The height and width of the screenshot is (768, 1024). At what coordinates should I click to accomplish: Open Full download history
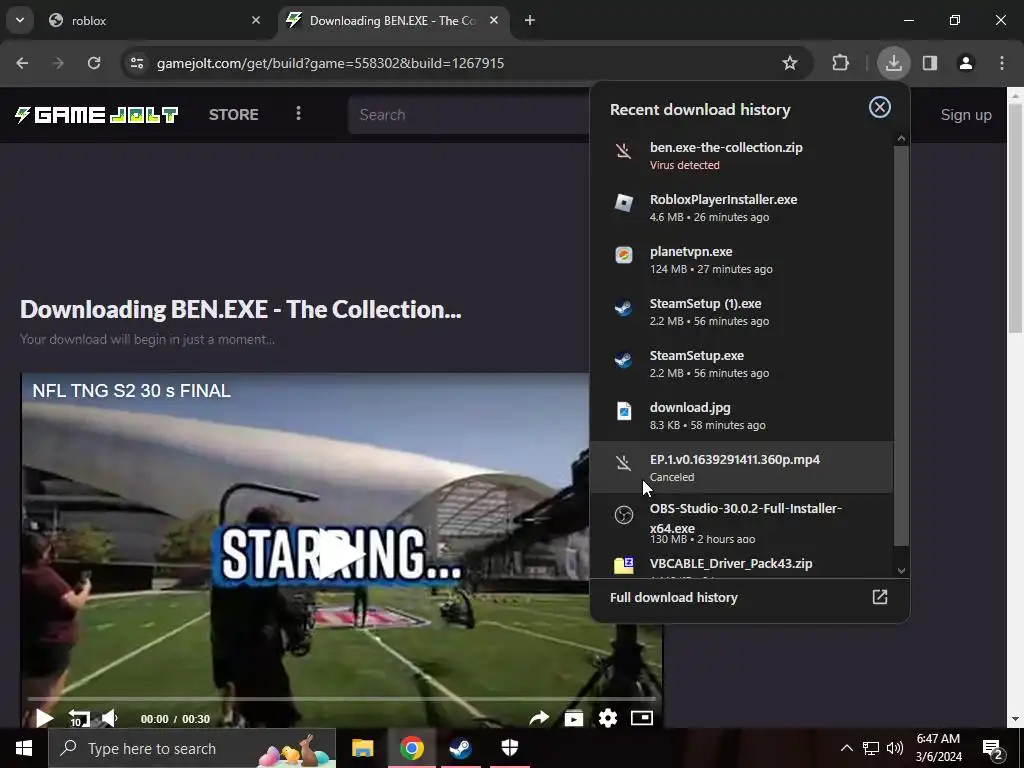coord(749,598)
